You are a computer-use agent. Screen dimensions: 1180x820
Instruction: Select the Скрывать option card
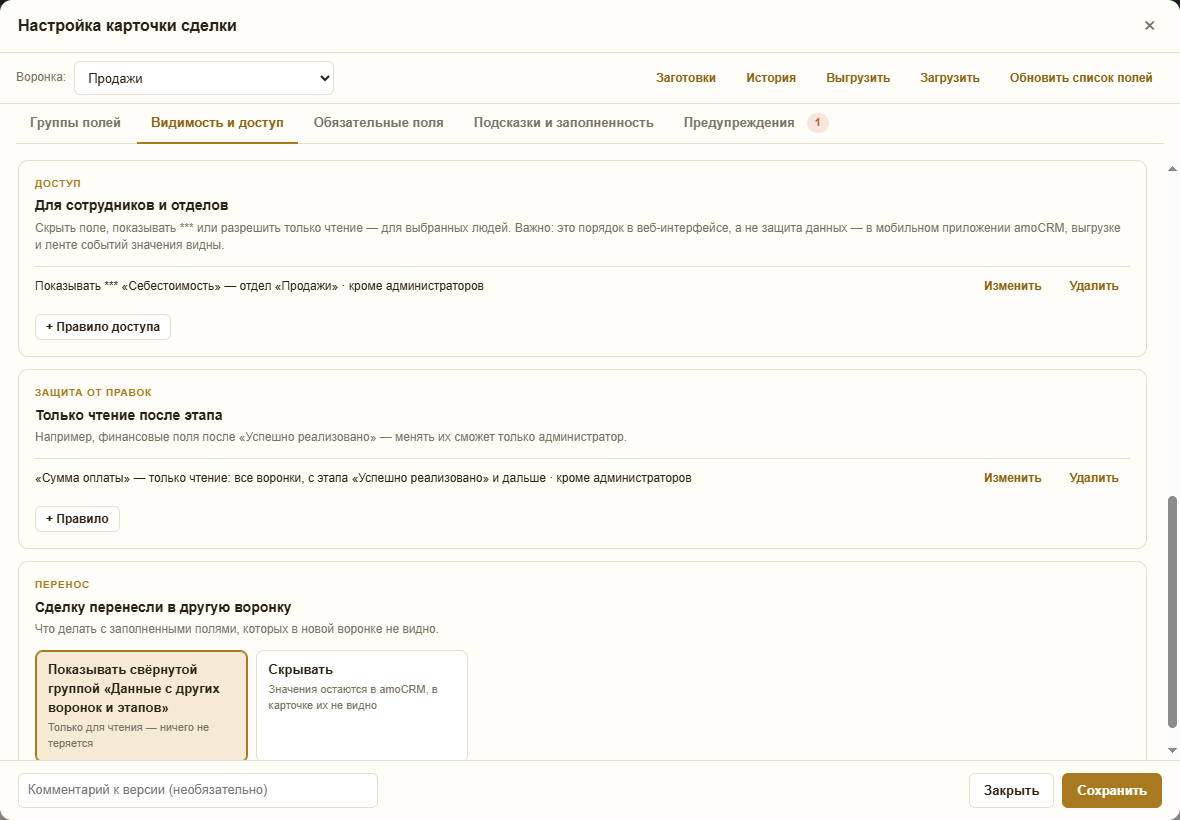(x=362, y=706)
